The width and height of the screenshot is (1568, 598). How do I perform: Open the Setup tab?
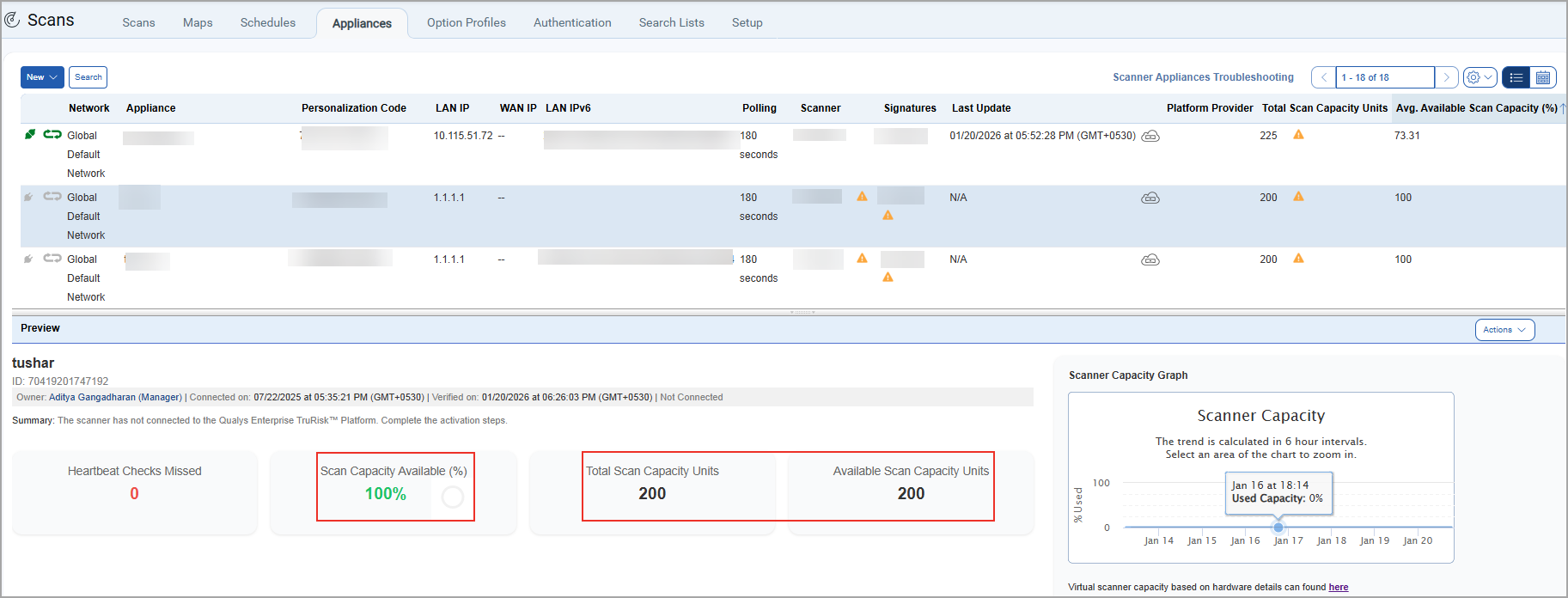click(747, 22)
